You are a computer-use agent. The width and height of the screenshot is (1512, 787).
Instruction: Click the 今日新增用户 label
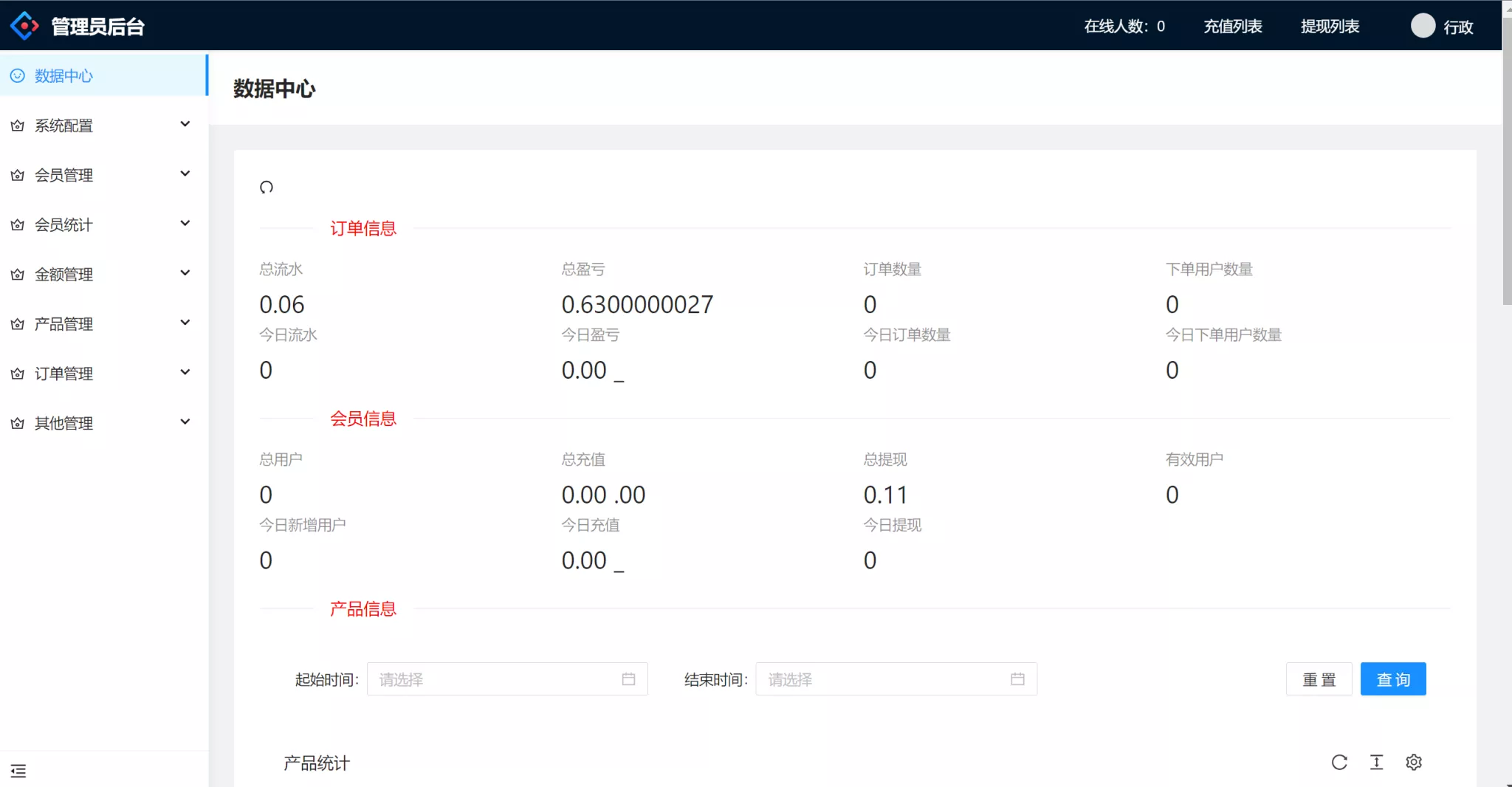click(303, 525)
